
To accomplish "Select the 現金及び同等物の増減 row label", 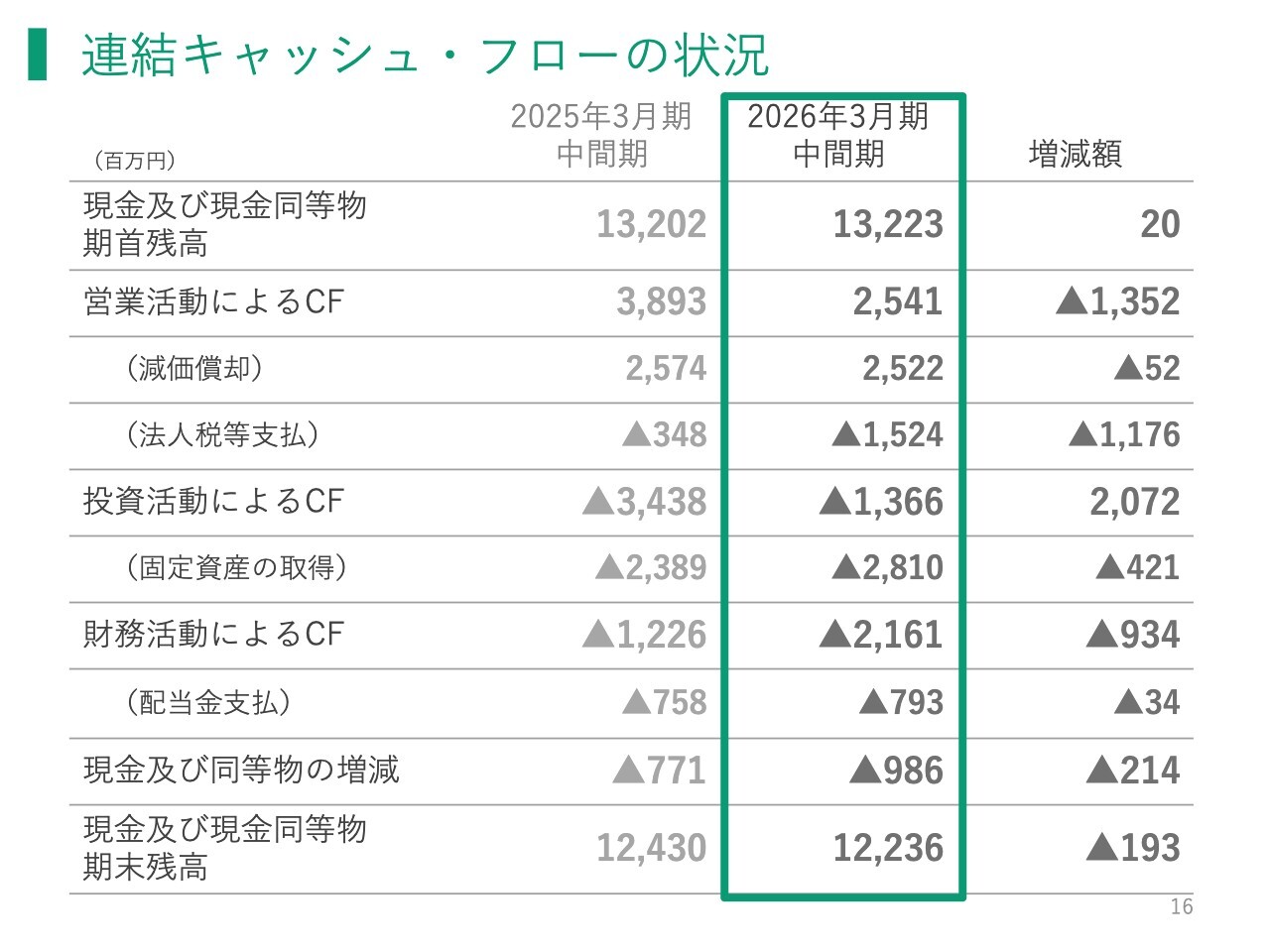I will 241,770.
